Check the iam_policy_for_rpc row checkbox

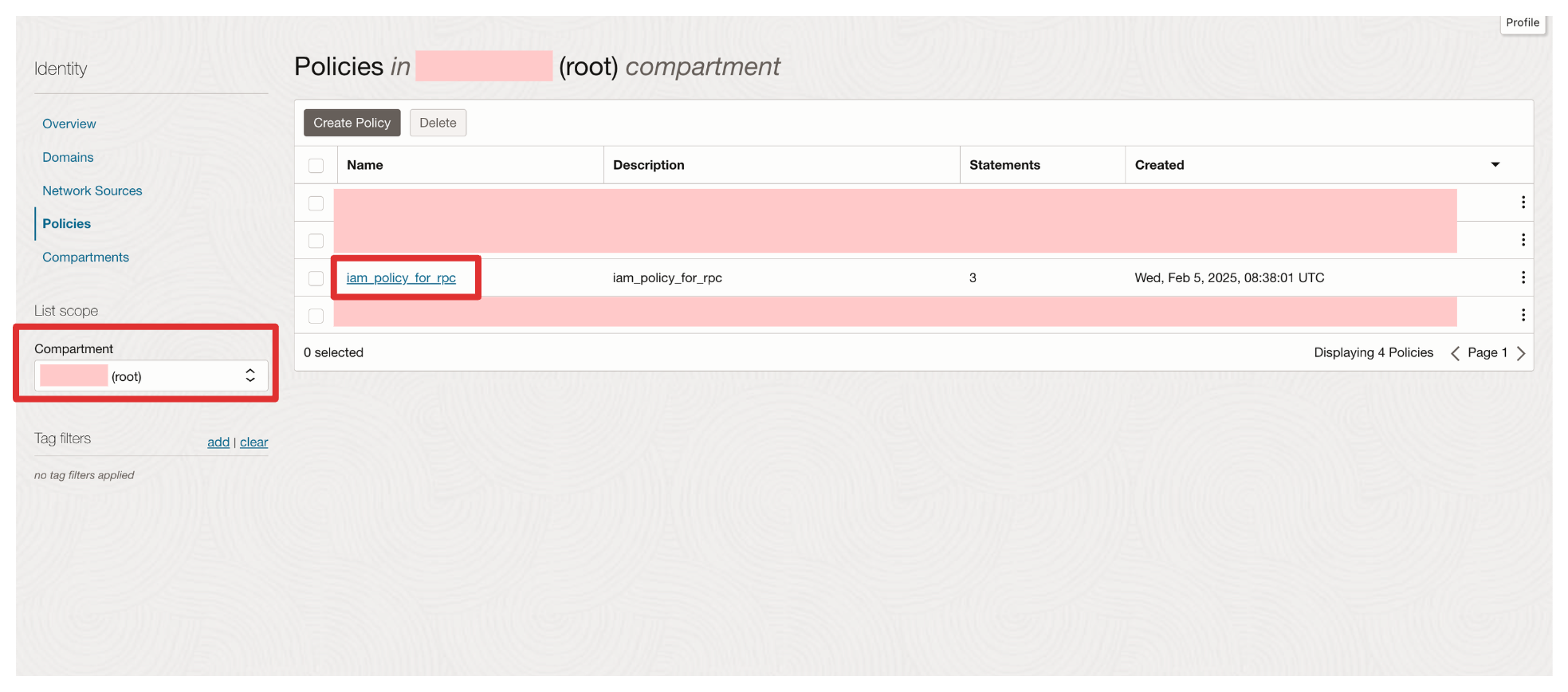[316, 278]
